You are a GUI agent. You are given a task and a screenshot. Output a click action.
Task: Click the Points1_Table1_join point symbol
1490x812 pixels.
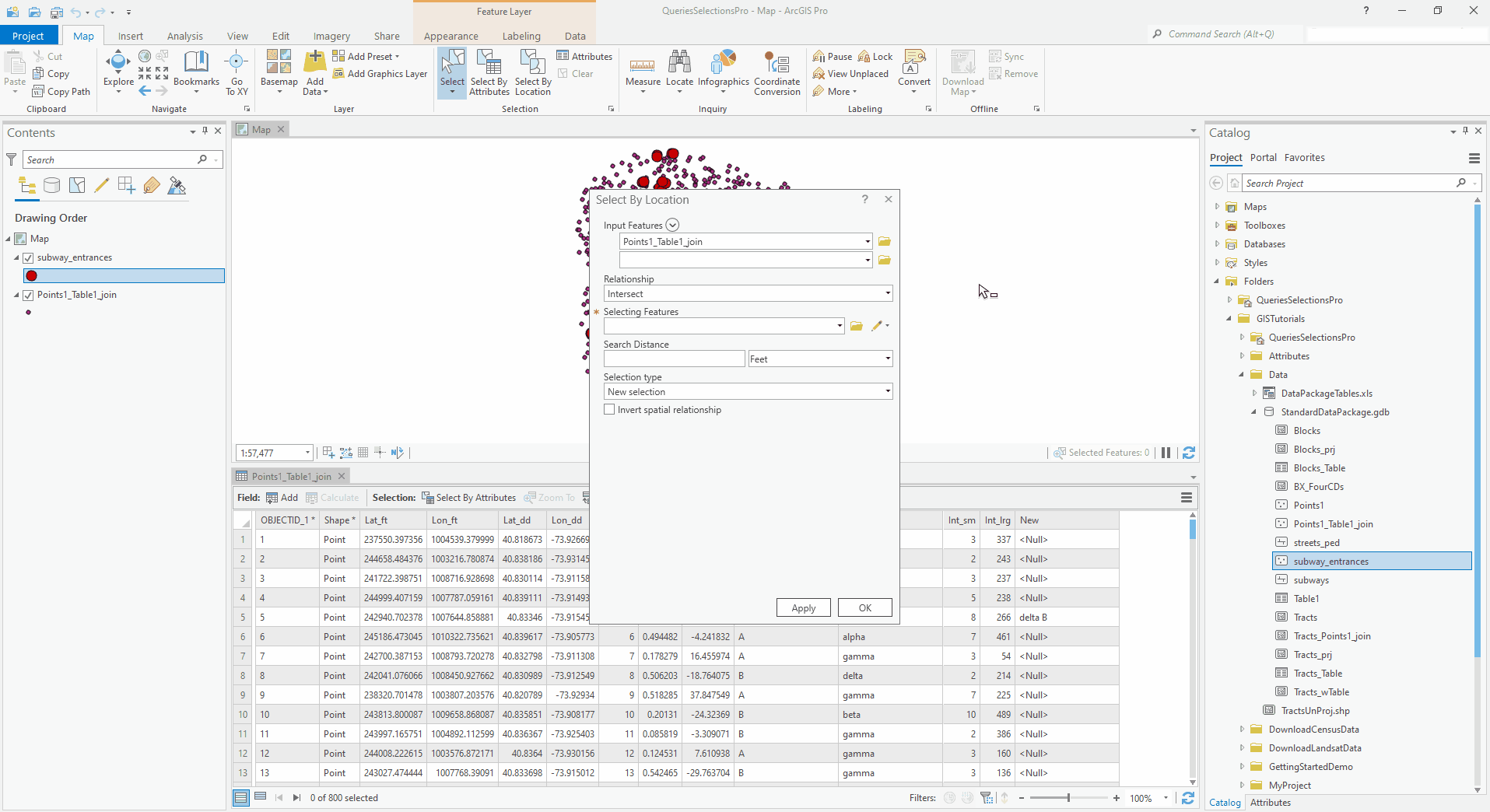click(29, 313)
